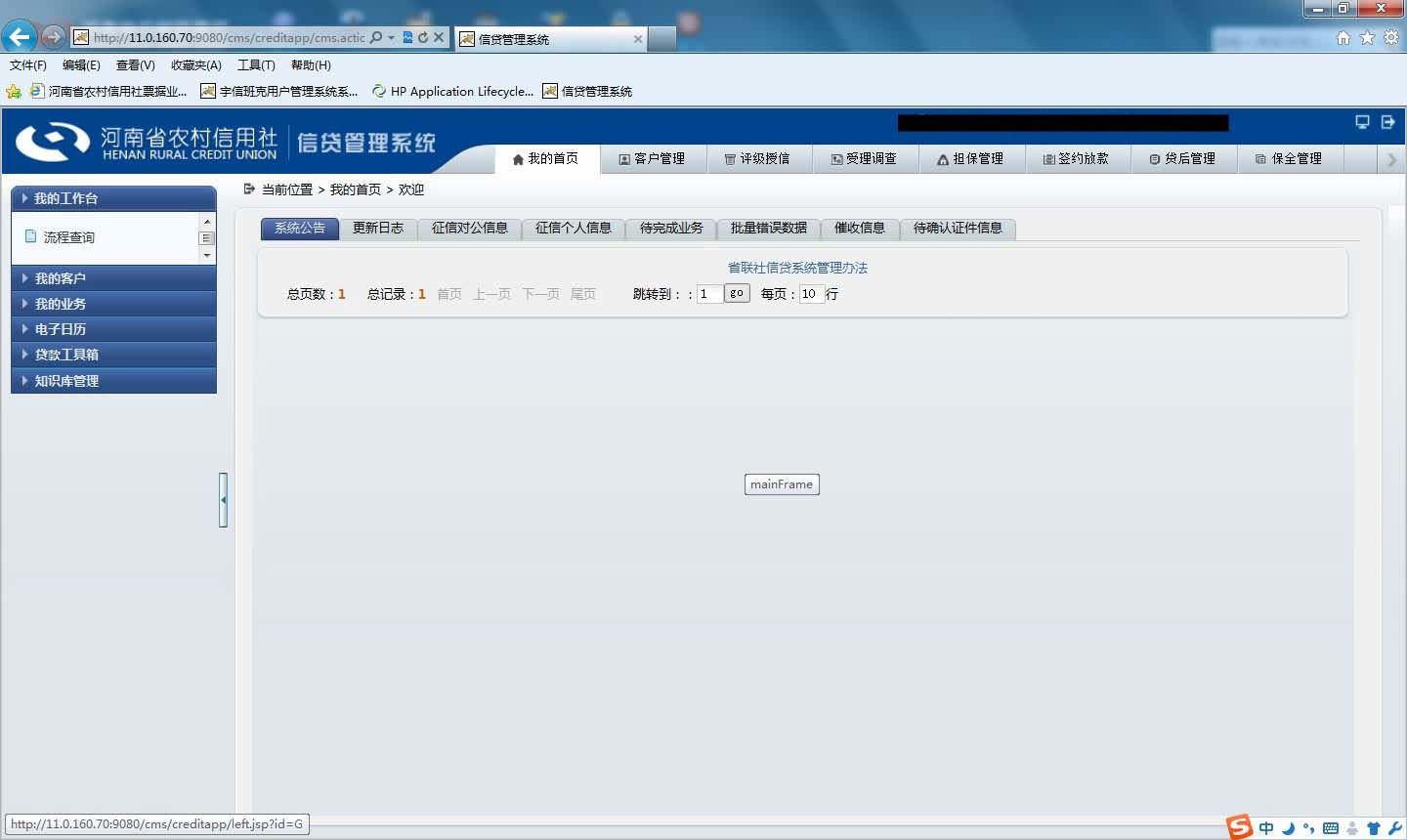Open the 文件(F) menu
Viewport: 1407px width, 840px height.
pyautogui.click(x=28, y=65)
